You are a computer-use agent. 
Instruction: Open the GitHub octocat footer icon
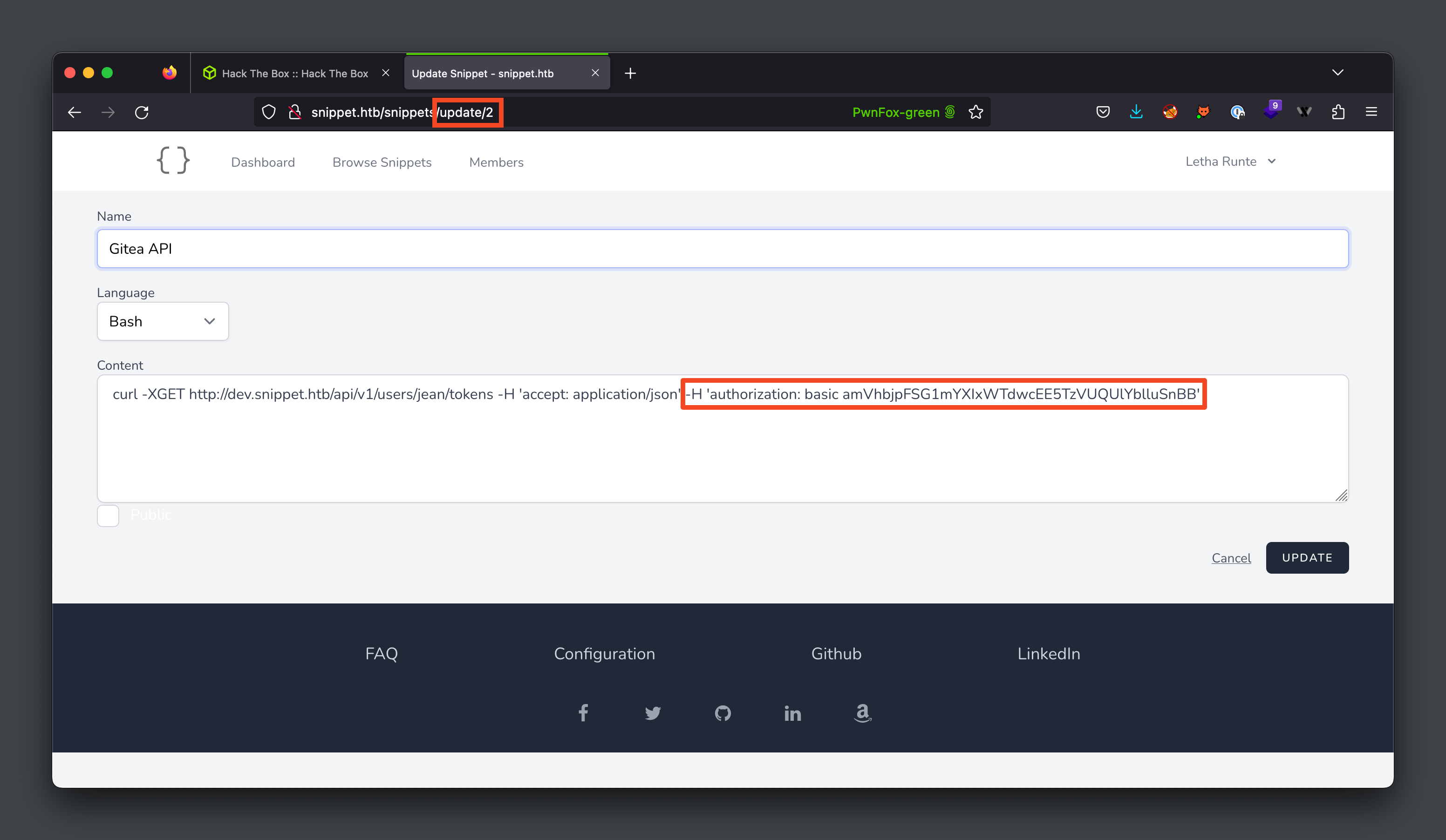pos(723,713)
